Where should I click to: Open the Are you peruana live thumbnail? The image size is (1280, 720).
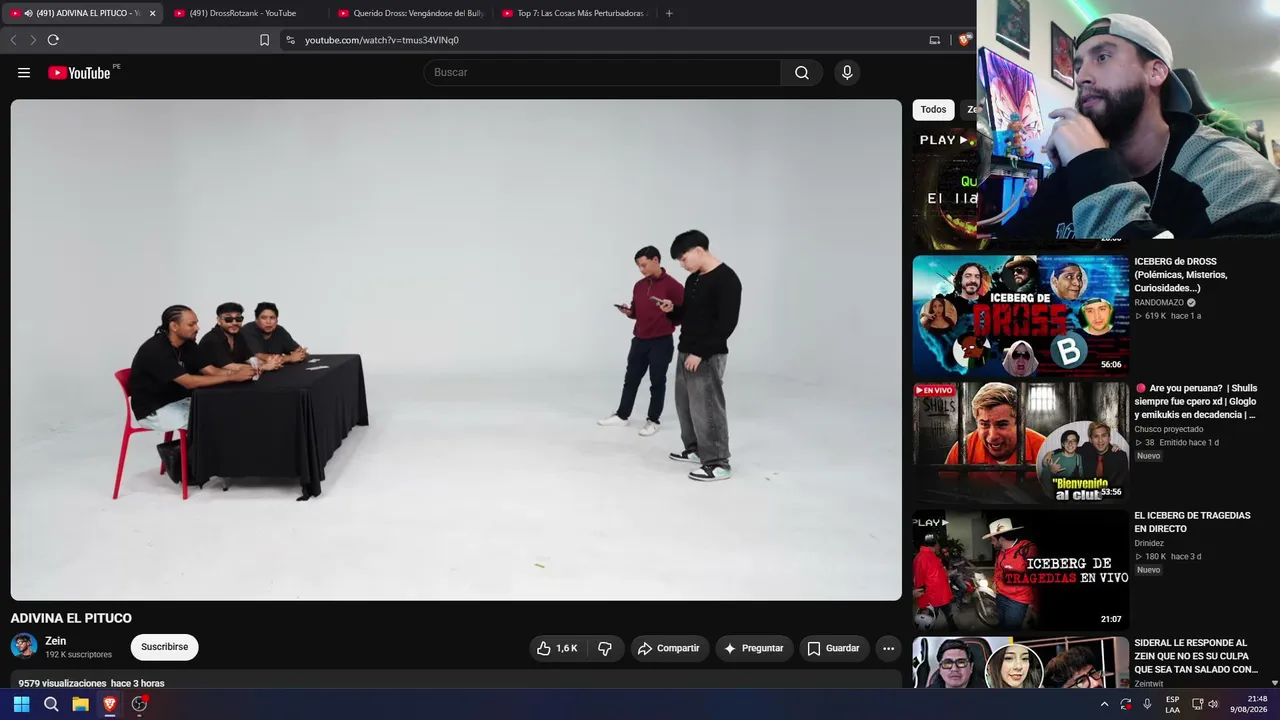tap(1020, 442)
